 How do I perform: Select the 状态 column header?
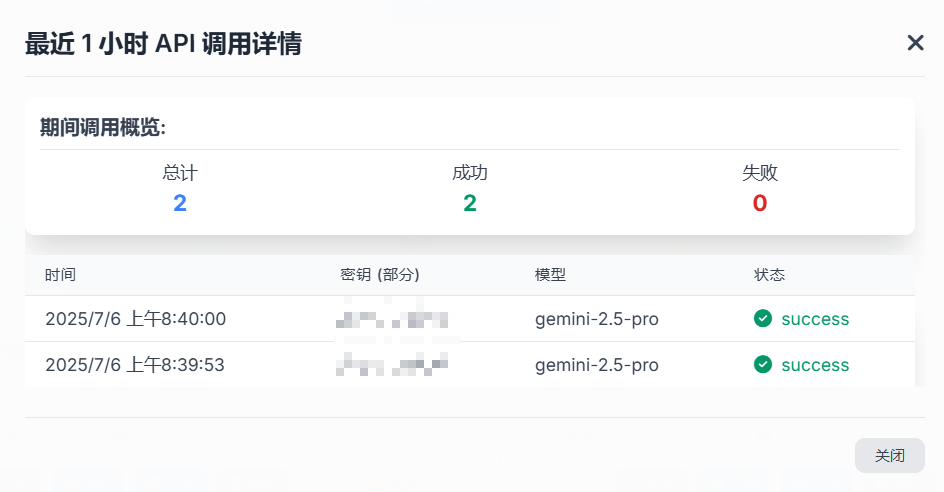pyautogui.click(x=769, y=275)
